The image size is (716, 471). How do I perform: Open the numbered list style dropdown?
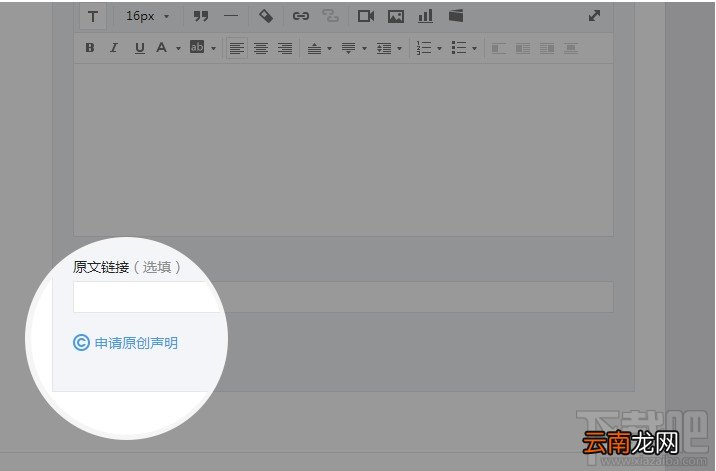439,48
